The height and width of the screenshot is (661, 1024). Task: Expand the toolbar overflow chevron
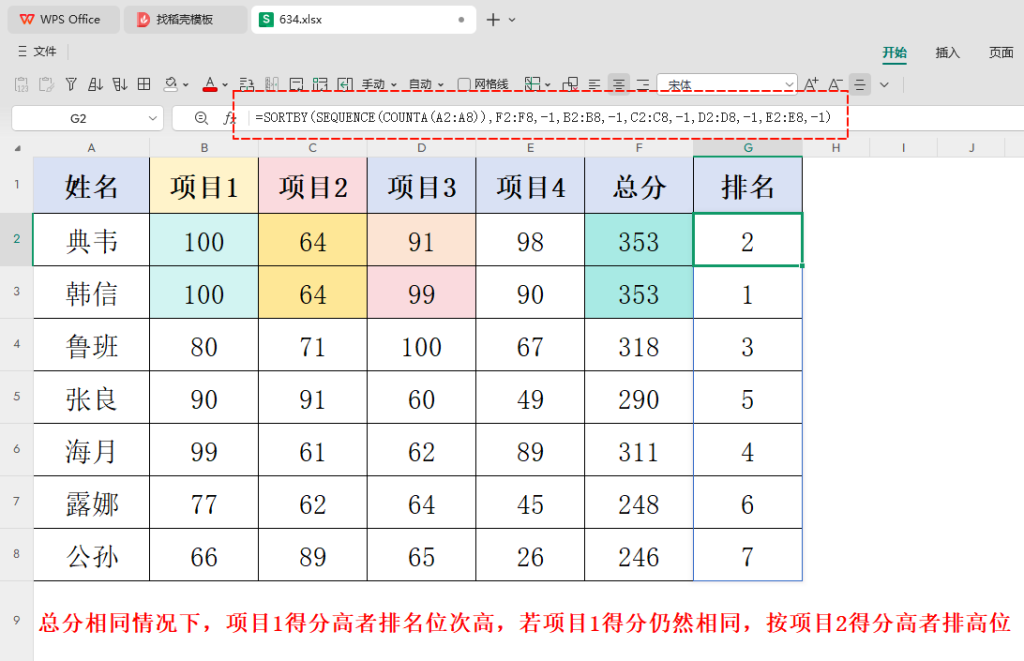pos(884,85)
